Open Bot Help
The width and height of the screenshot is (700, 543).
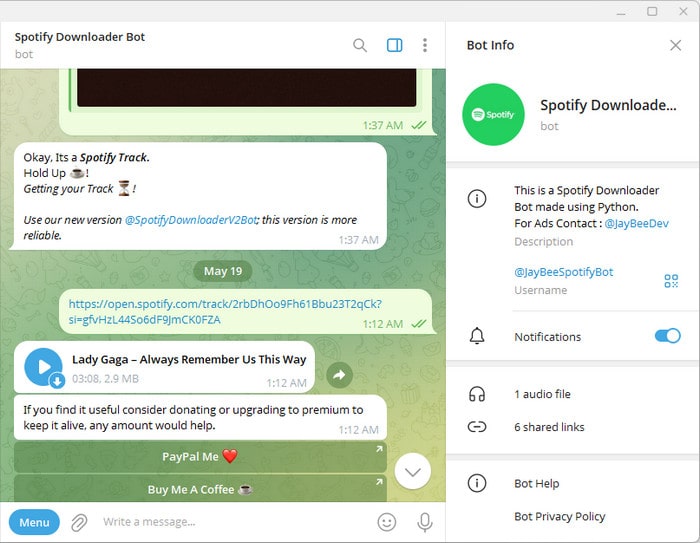(x=536, y=484)
